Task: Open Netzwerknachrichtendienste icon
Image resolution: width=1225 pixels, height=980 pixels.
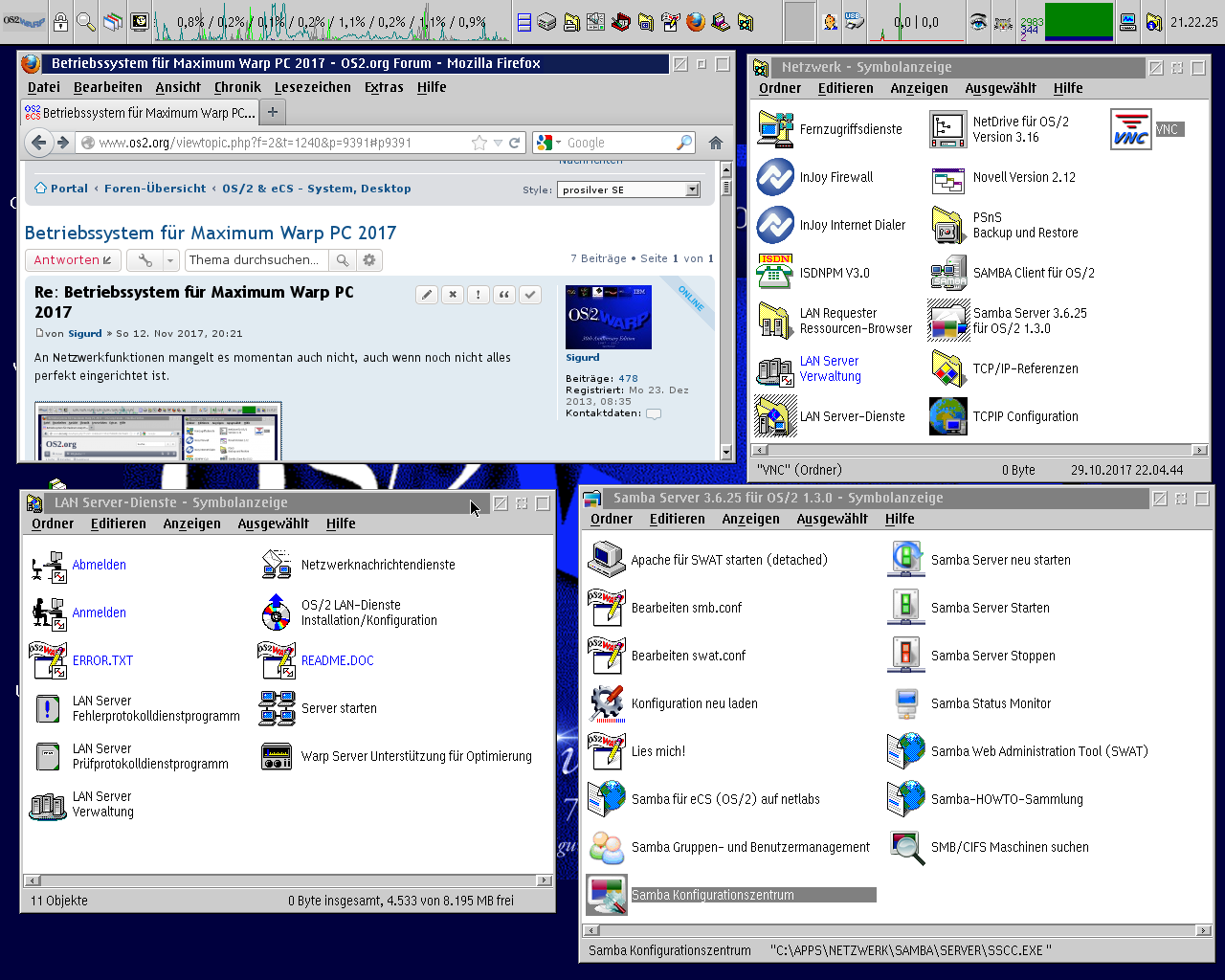Action: [277, 566]
